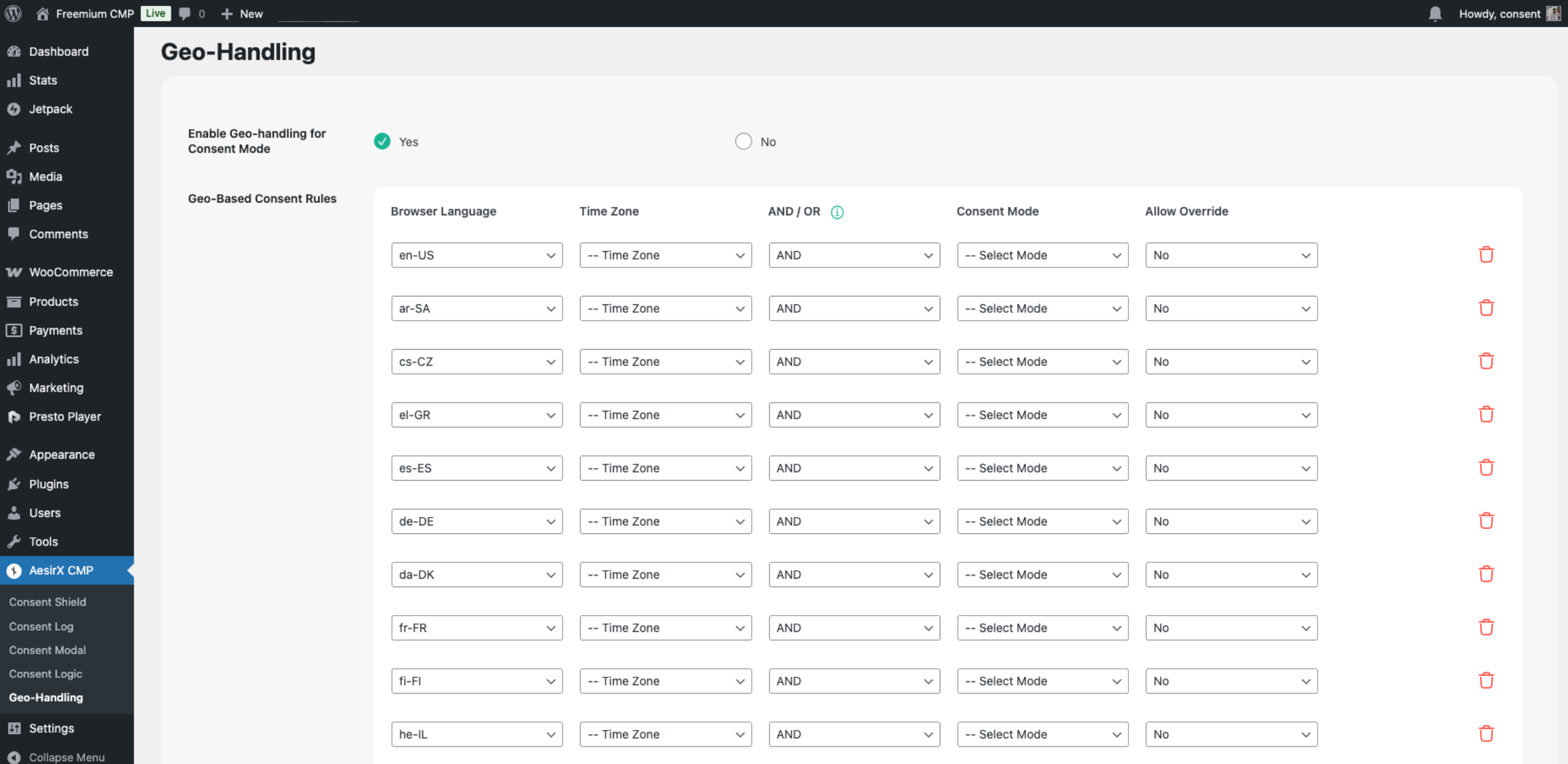Click the info icon next to AND / OR

(837, 212)
